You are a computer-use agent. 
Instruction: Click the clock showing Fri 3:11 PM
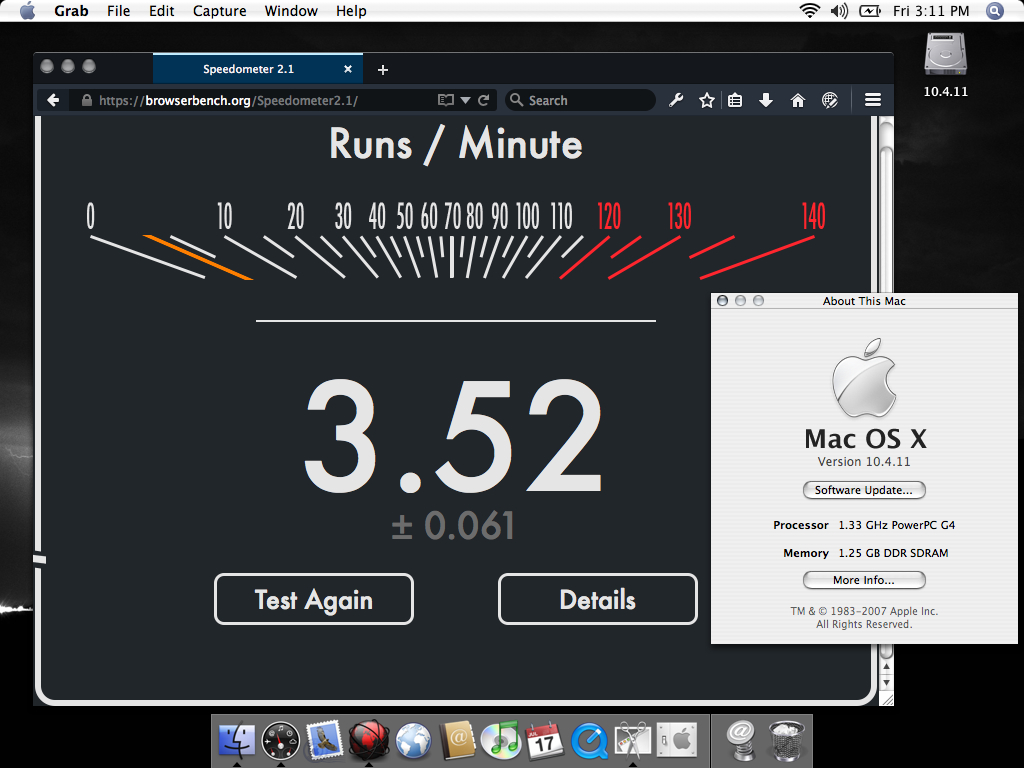point(931,10)
